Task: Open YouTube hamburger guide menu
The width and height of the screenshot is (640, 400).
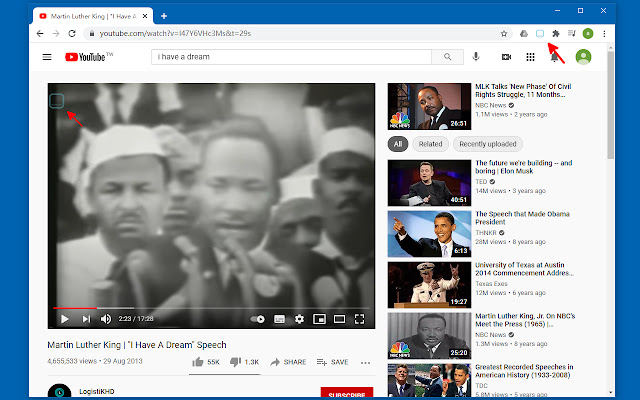Action: [x=47, y=57]
